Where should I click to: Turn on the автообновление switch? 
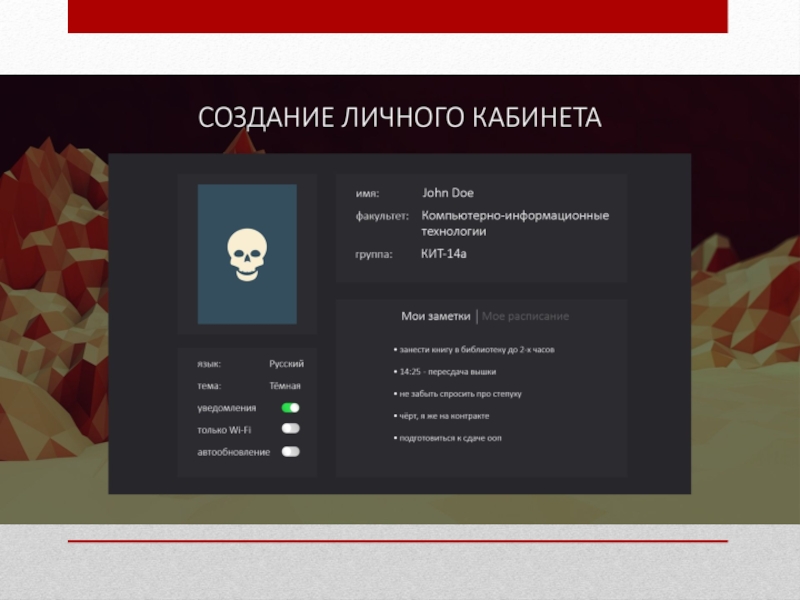290,452
